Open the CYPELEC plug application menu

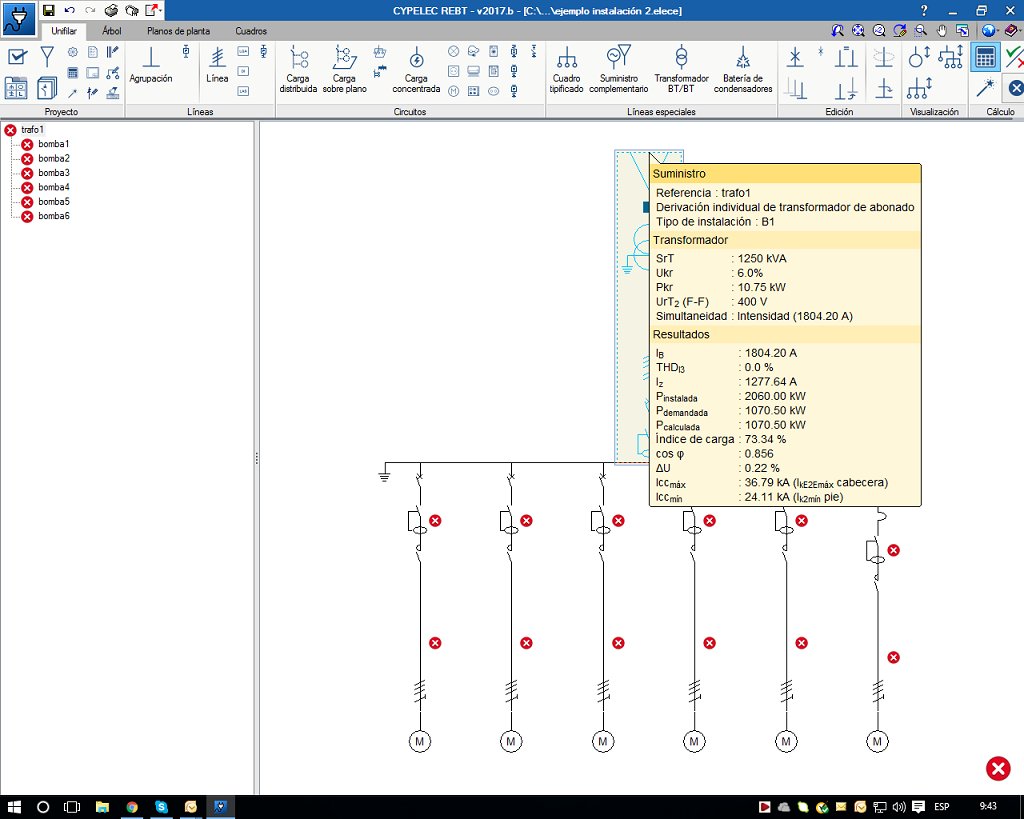(x=18, y=20)
